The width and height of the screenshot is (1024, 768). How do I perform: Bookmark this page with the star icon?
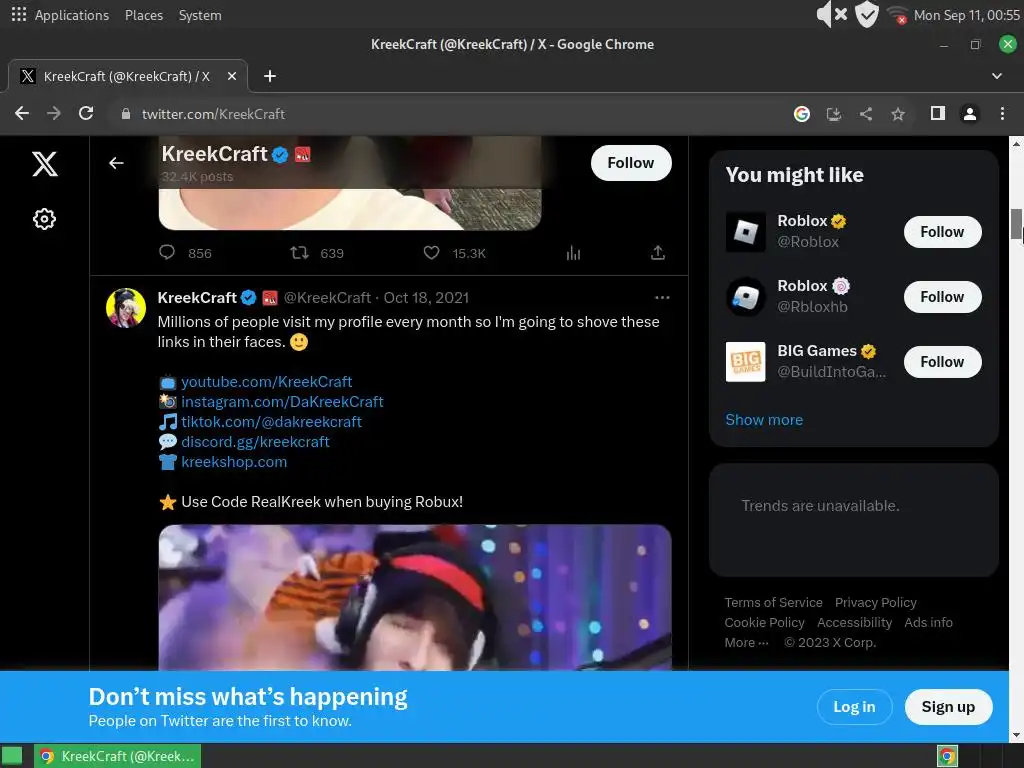tap(898, 114)
